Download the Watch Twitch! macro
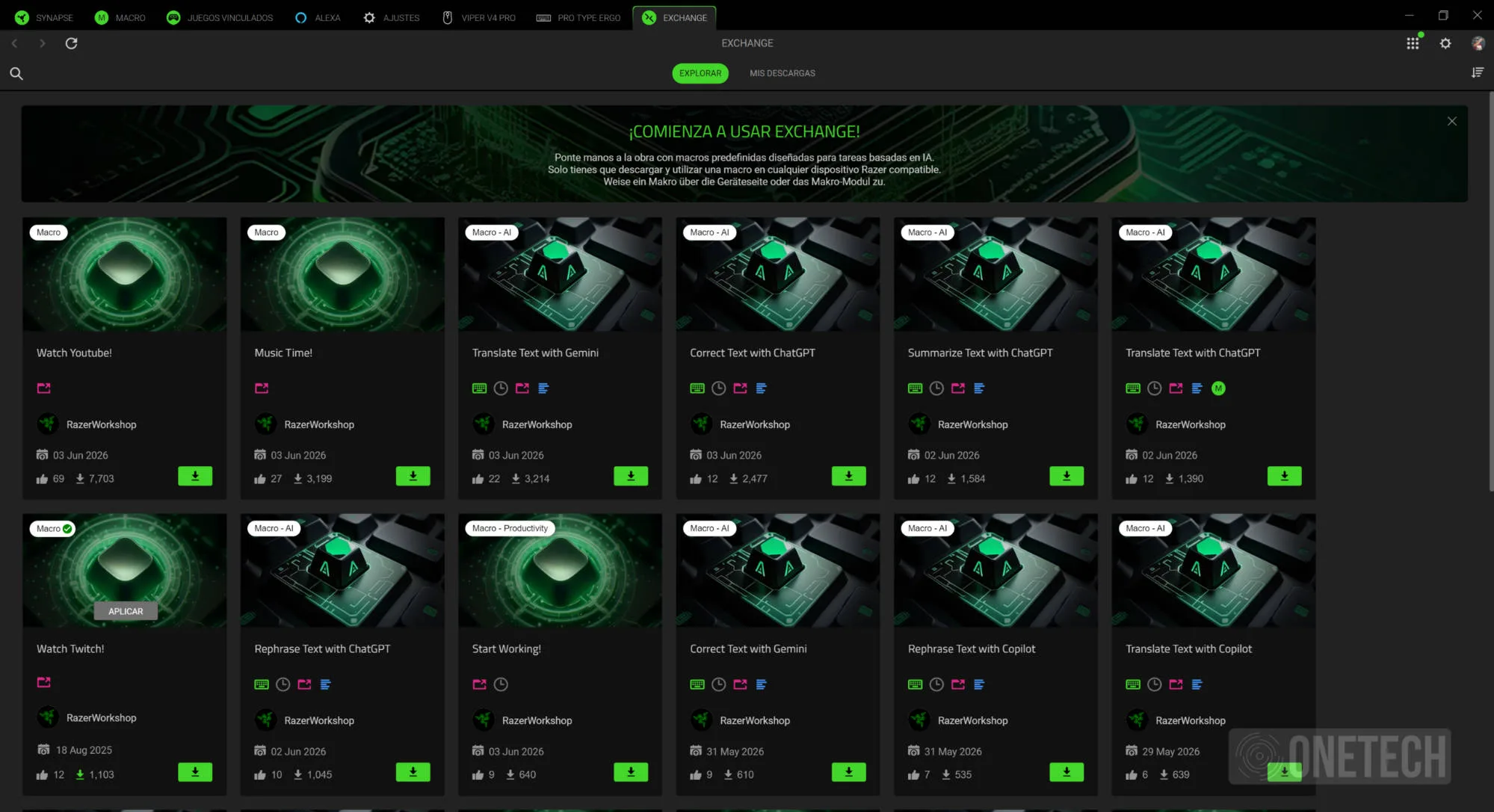1494x812 pixels. pos(195,772)
